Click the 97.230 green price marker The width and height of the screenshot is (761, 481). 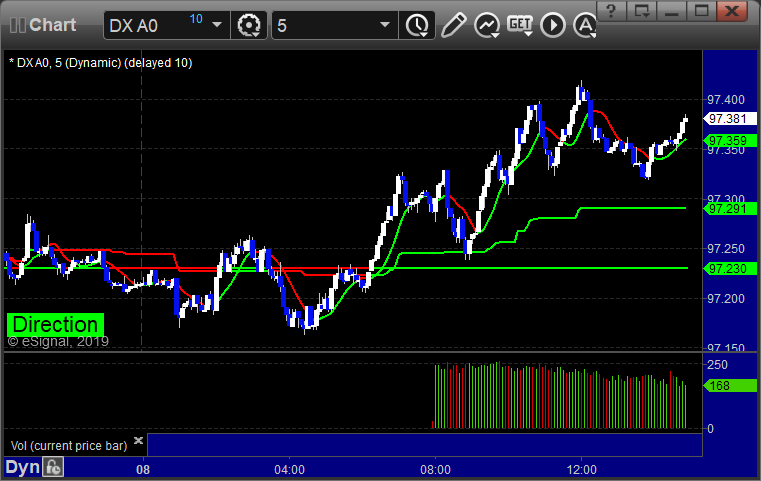(x=730, y=268)
